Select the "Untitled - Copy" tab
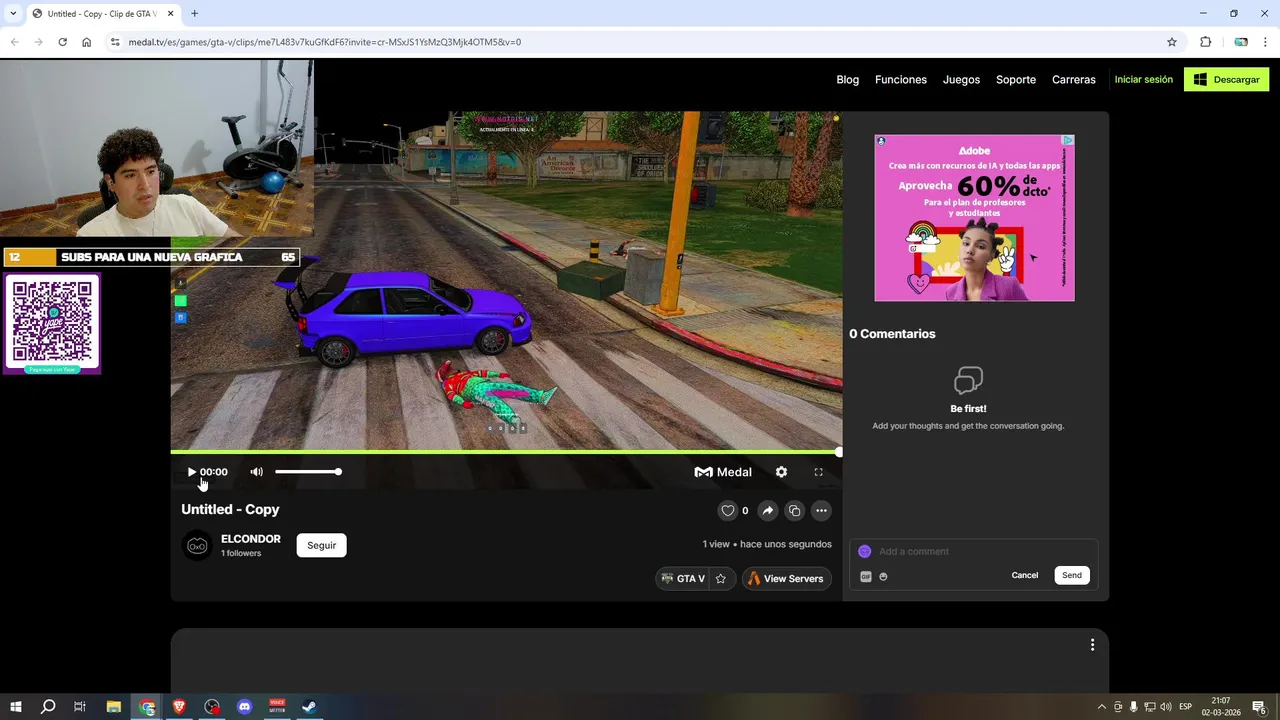The height and width of the screenshot is (720, 1280). coord(102,14)
